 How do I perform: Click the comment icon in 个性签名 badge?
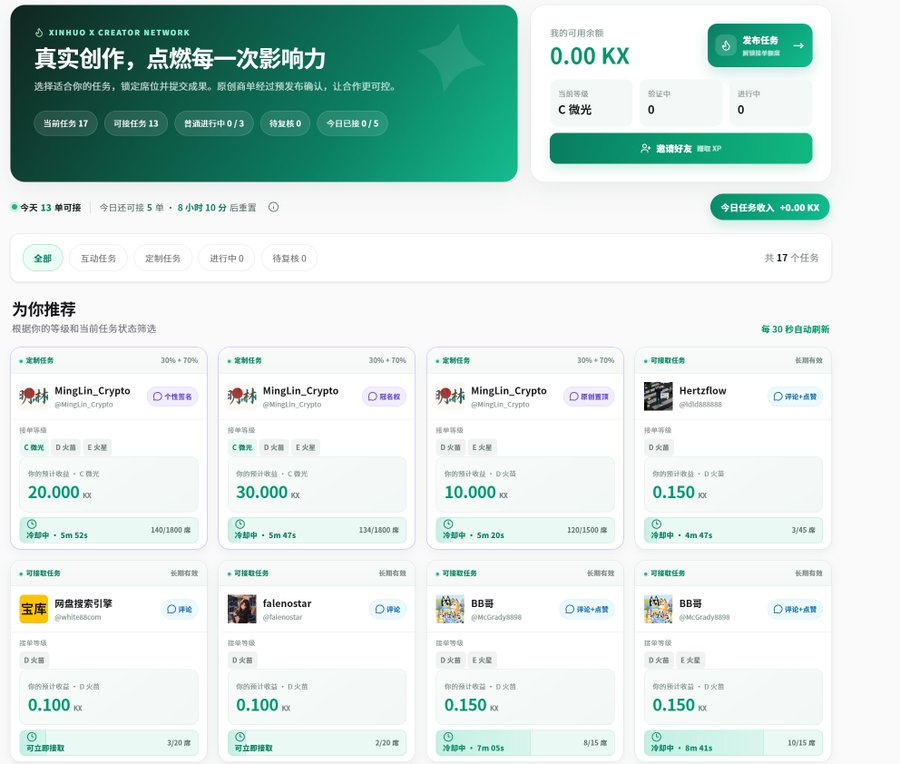[158, 397]
